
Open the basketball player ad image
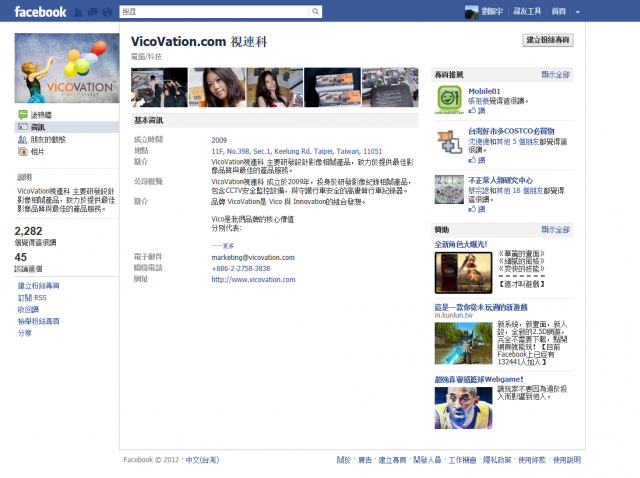point(463,407)
